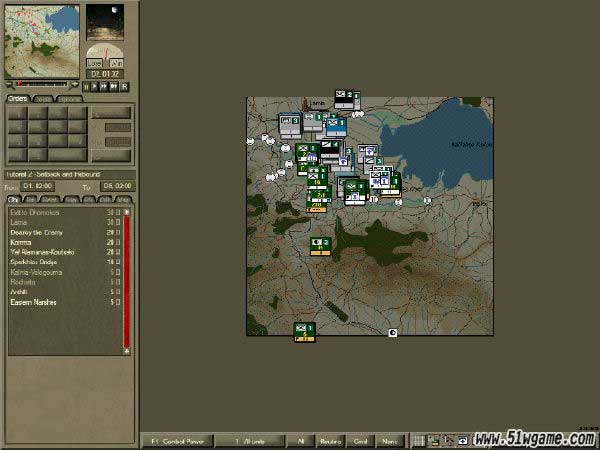Zoom out with the minus magnifier icon
Image resolution: width=600 pixels, height=450 pixels.
pos(9,84)
